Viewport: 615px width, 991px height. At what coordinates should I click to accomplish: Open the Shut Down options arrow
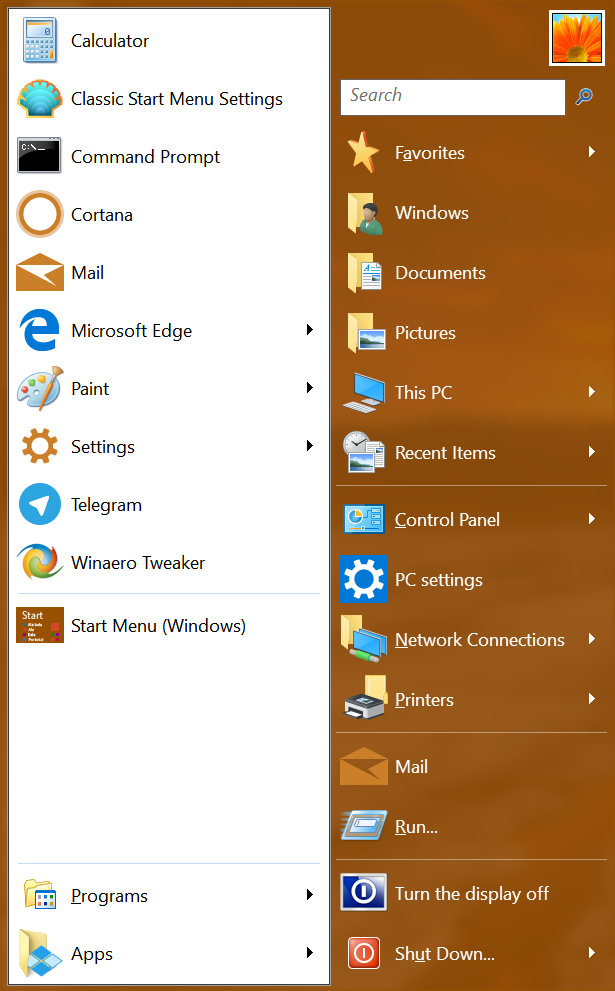(592, 952)
